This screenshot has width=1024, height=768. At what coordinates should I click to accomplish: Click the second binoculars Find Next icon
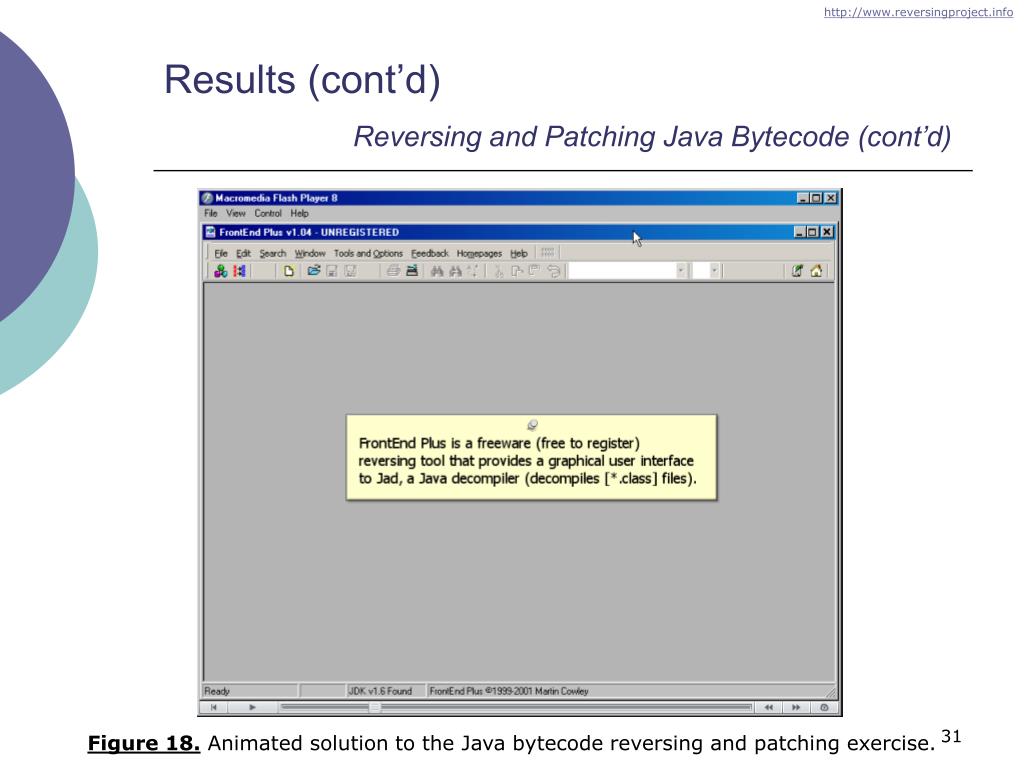pyautogui.click(x=455, y=271)
